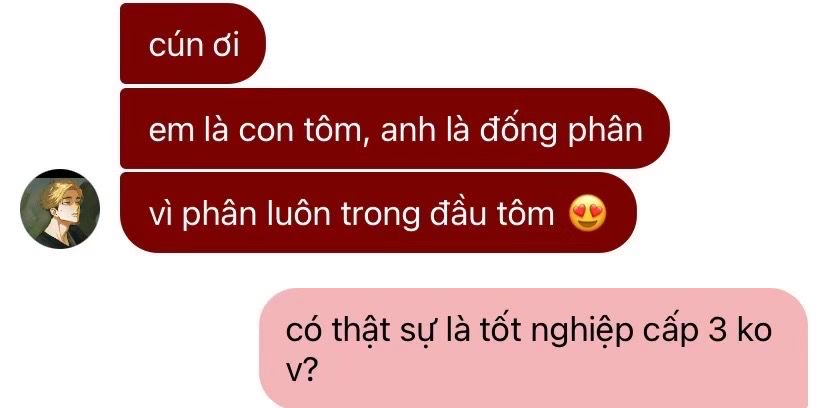Screen dimensions: 828x408
Task: Select the "em là con tôm" message bubble
Action: (x=394, y=129)
